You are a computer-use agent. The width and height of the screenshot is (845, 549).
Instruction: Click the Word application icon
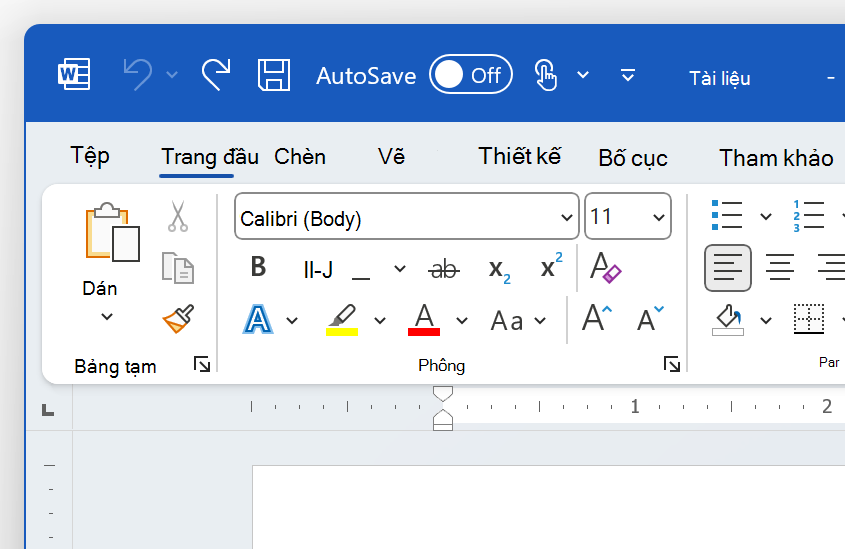pos(74,74)
